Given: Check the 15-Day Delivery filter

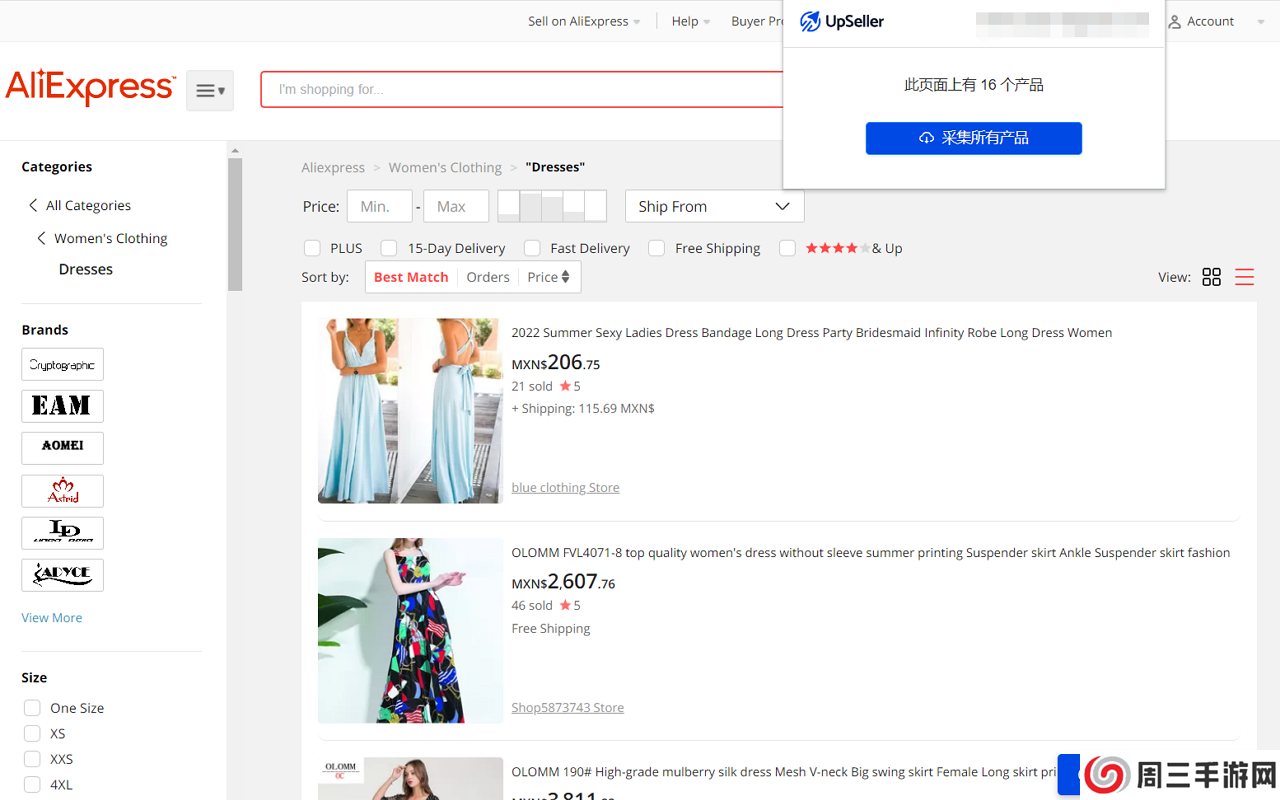Looking at the screenshot, I should click(x=388, y=247).
